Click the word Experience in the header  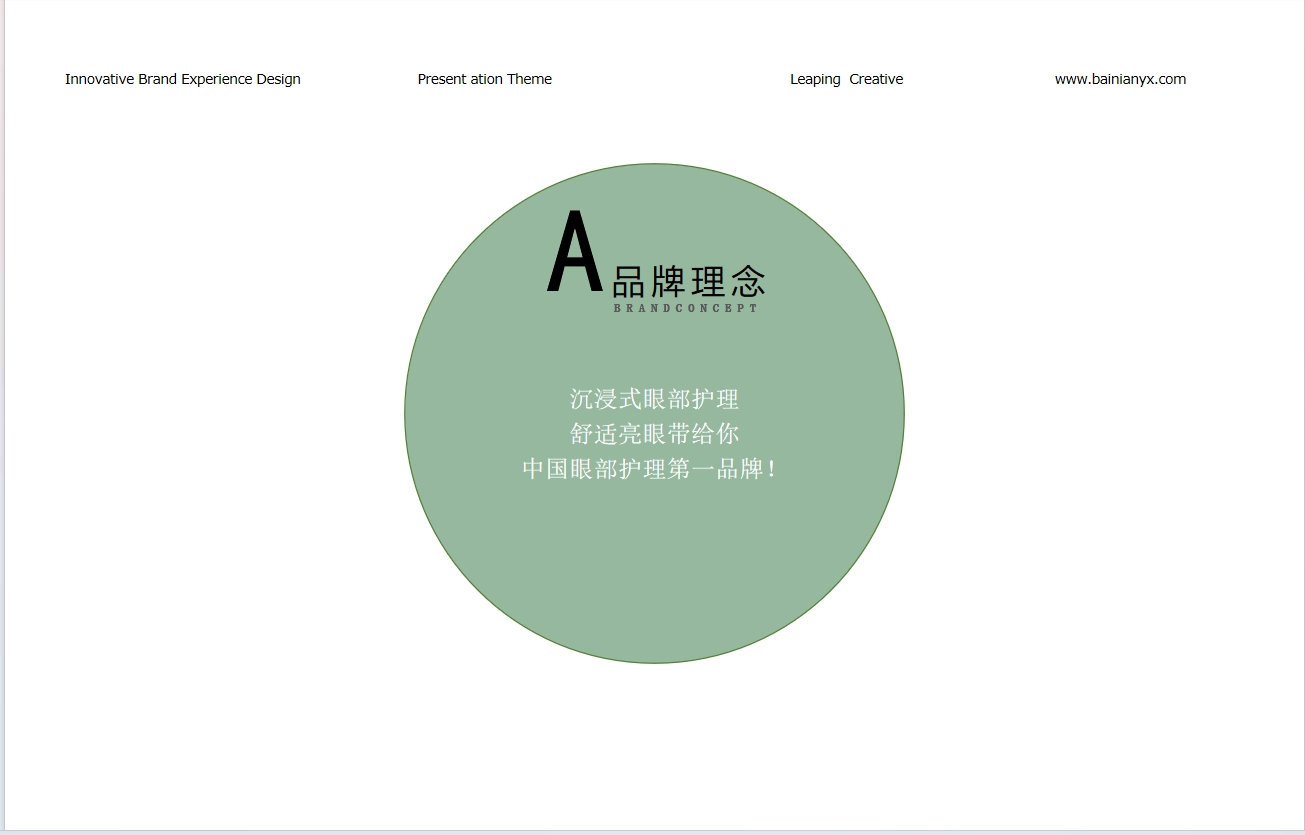pos(217,79)
